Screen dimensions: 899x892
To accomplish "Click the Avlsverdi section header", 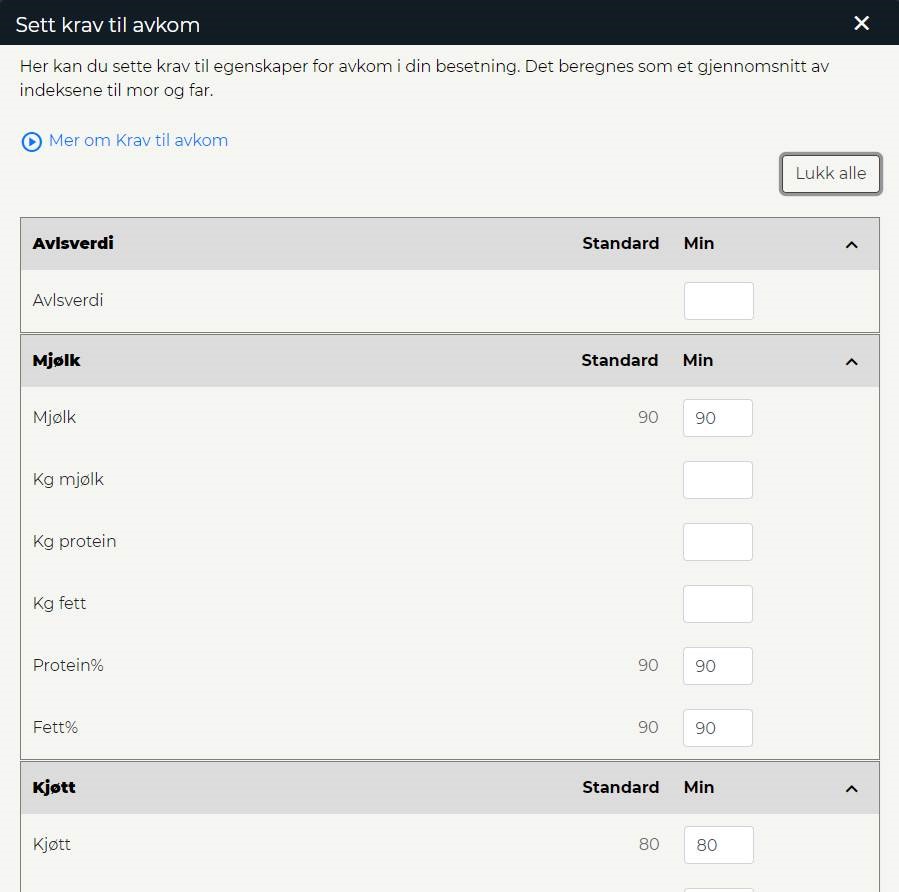I will coord(450,244).
